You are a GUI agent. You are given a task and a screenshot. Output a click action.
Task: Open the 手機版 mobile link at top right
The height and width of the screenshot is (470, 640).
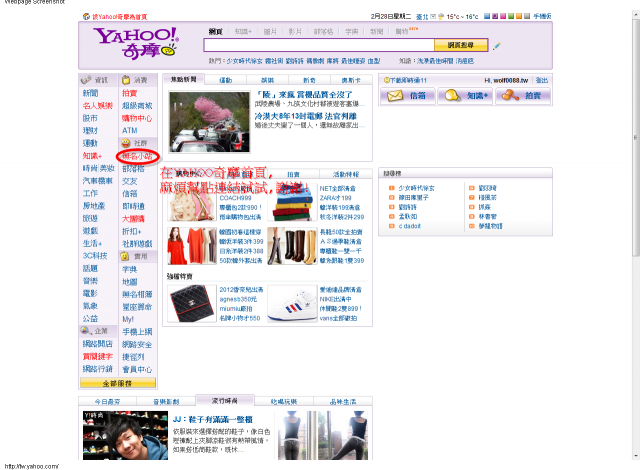[x=542, y=16]
